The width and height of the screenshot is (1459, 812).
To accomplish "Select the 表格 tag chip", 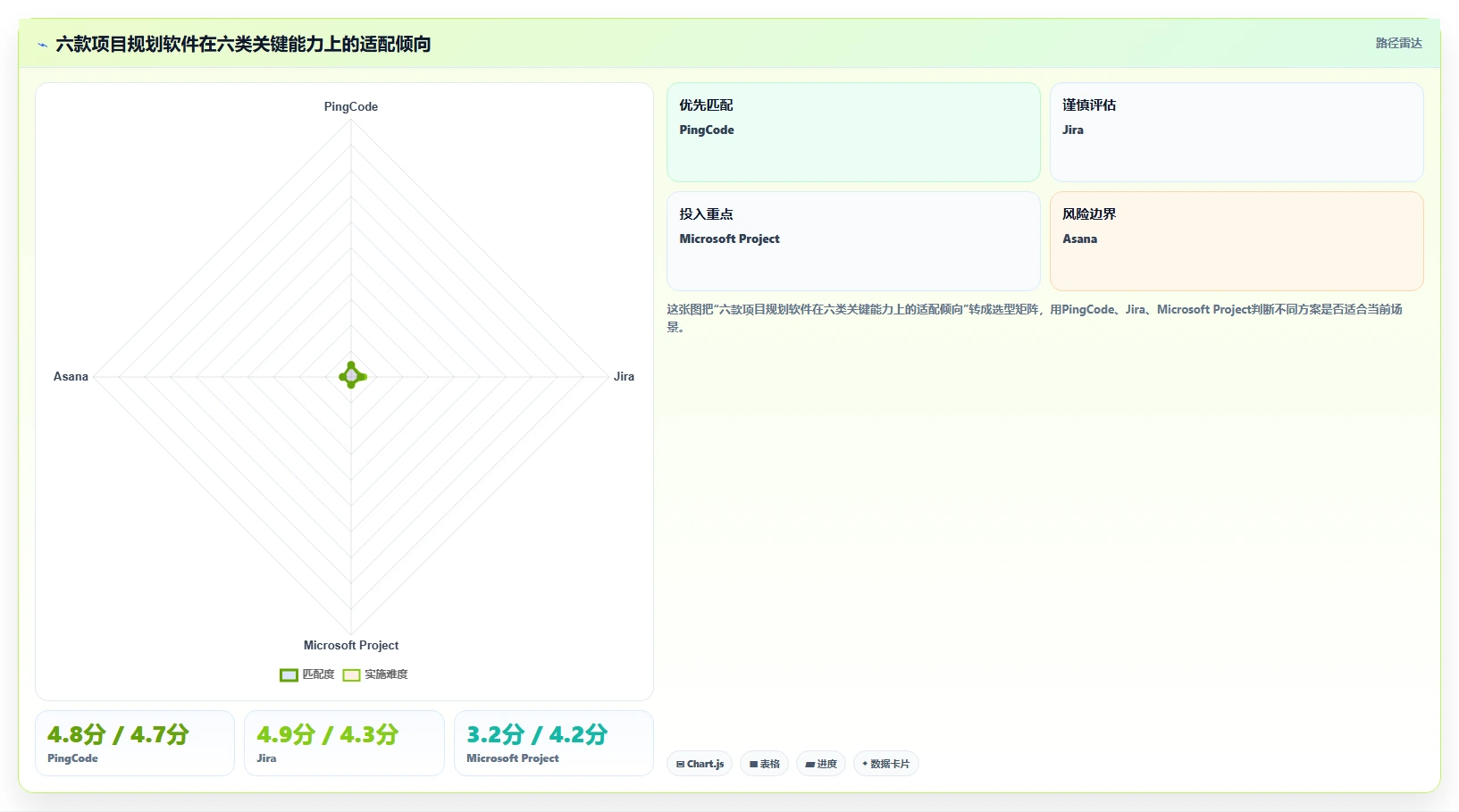I will pos(764,764).
